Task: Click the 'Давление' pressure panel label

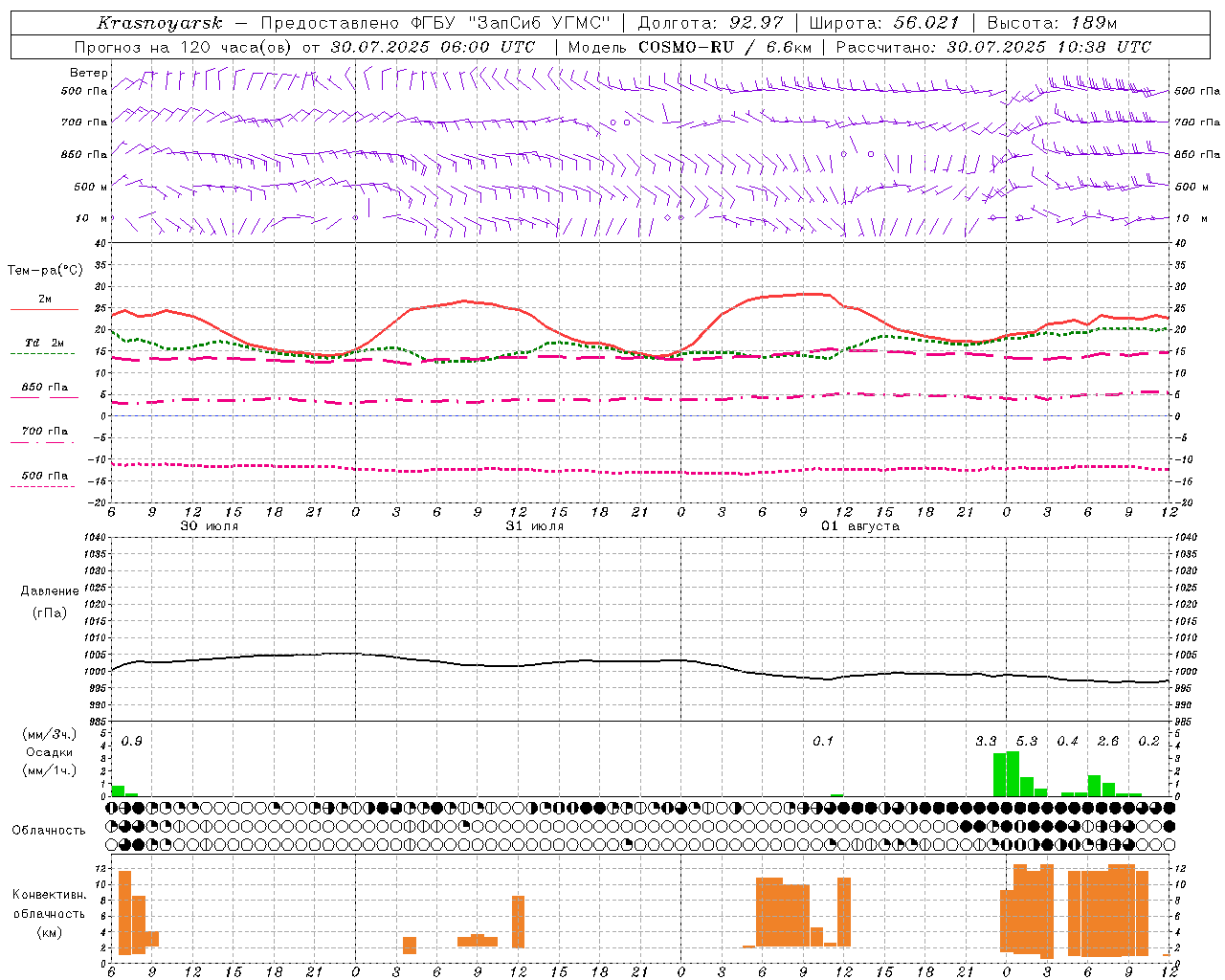Action: 50,591
